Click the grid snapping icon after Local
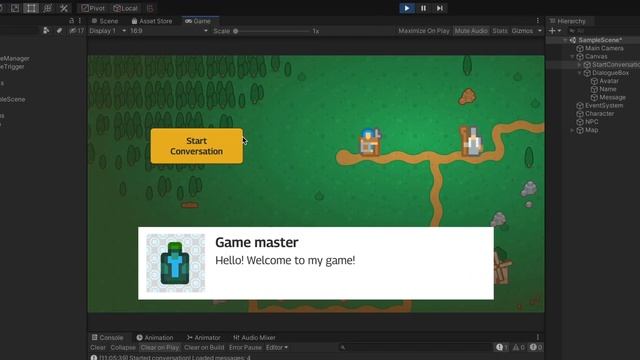Viewport: 640px width, 360px height. (150, 8)
